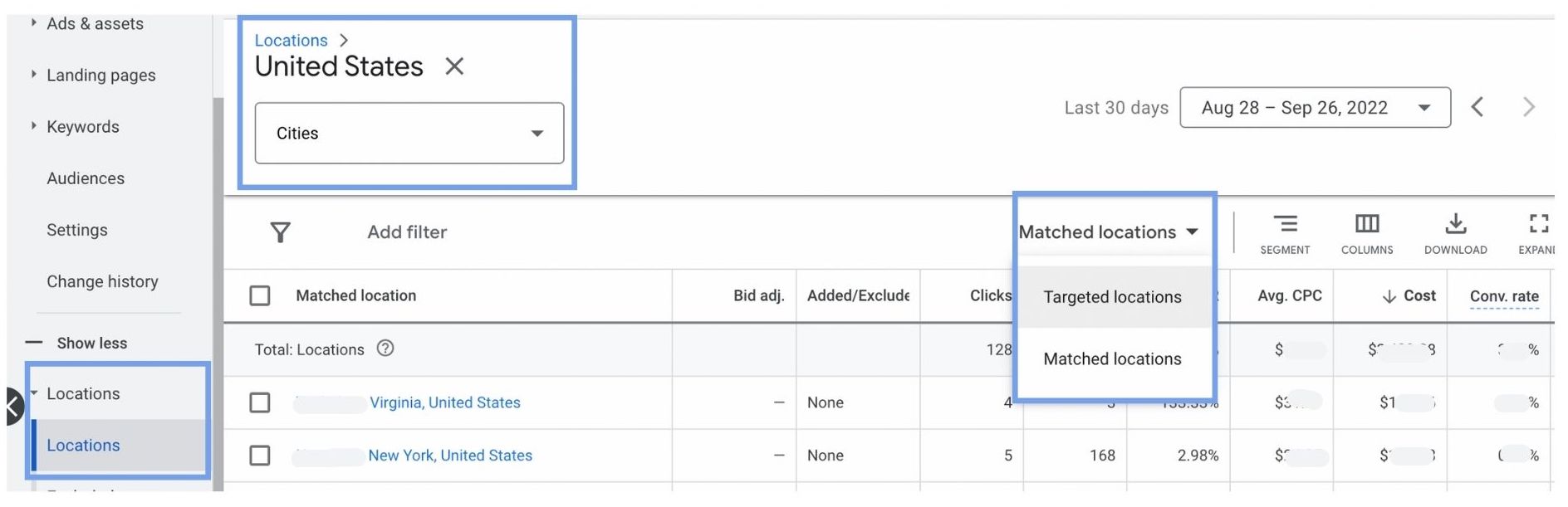1568x507 pixels.
Task: Click the Locations breadcrumb link
Action: click(291, 40)
